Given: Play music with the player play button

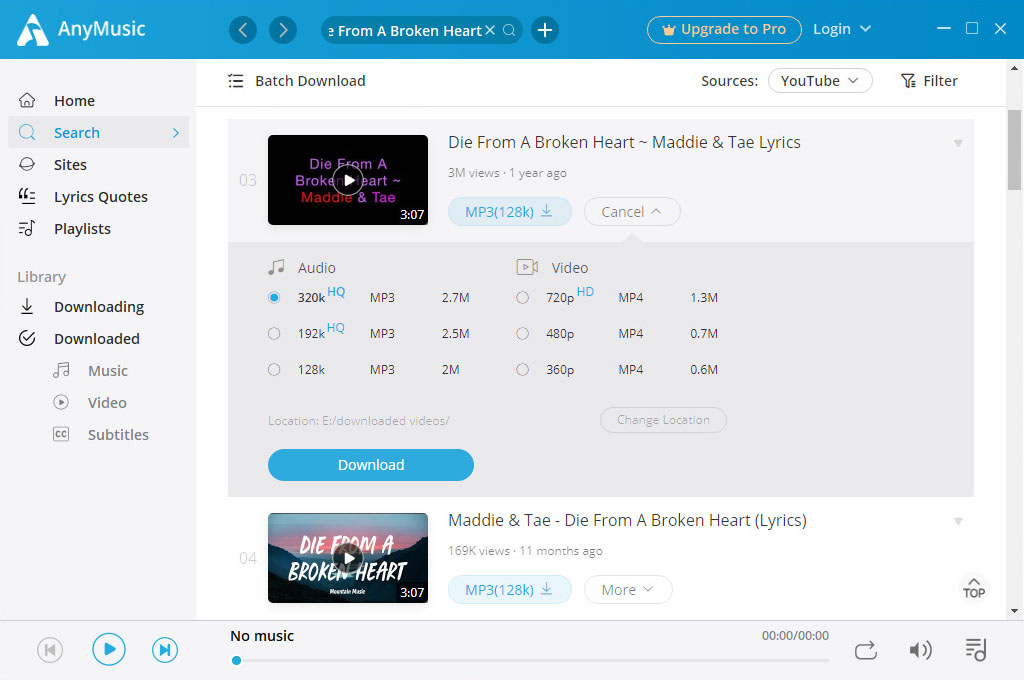Looking at the screenshot, I should [108, 649].
